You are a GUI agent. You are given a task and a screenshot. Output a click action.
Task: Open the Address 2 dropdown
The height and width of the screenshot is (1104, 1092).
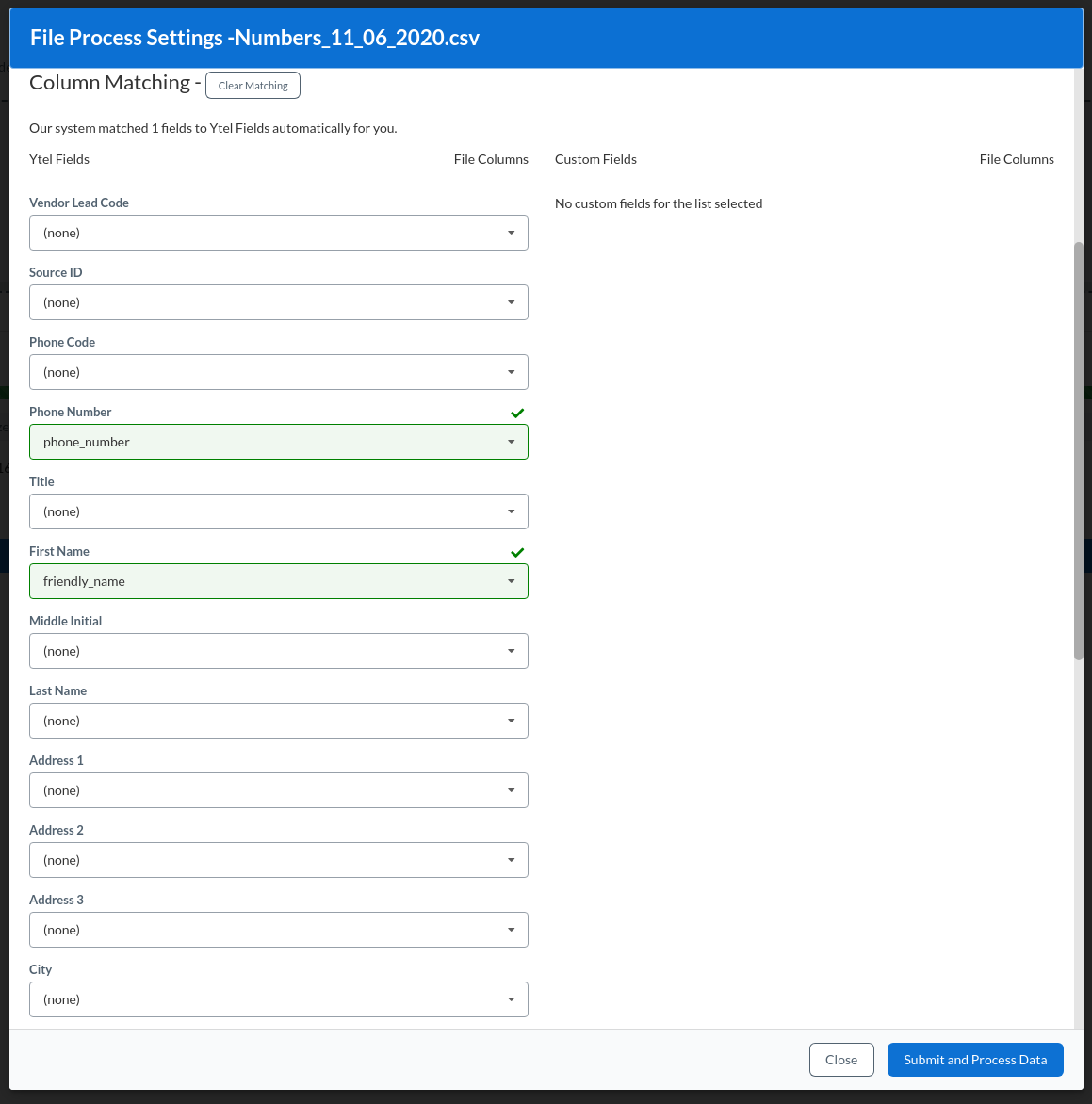pyautogui.click(x=279, y=860)
